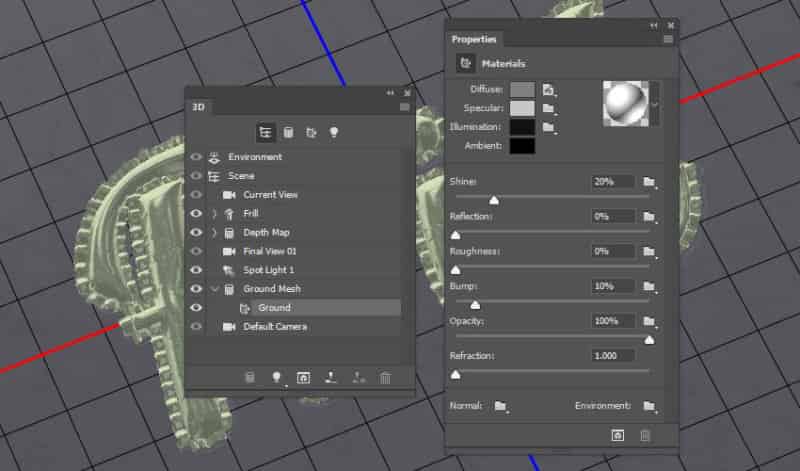Open the Illumination color swatch
Image resolution: width=800 pixels, height=471 pixels.
pyautogui.click(x=522, y=127)
